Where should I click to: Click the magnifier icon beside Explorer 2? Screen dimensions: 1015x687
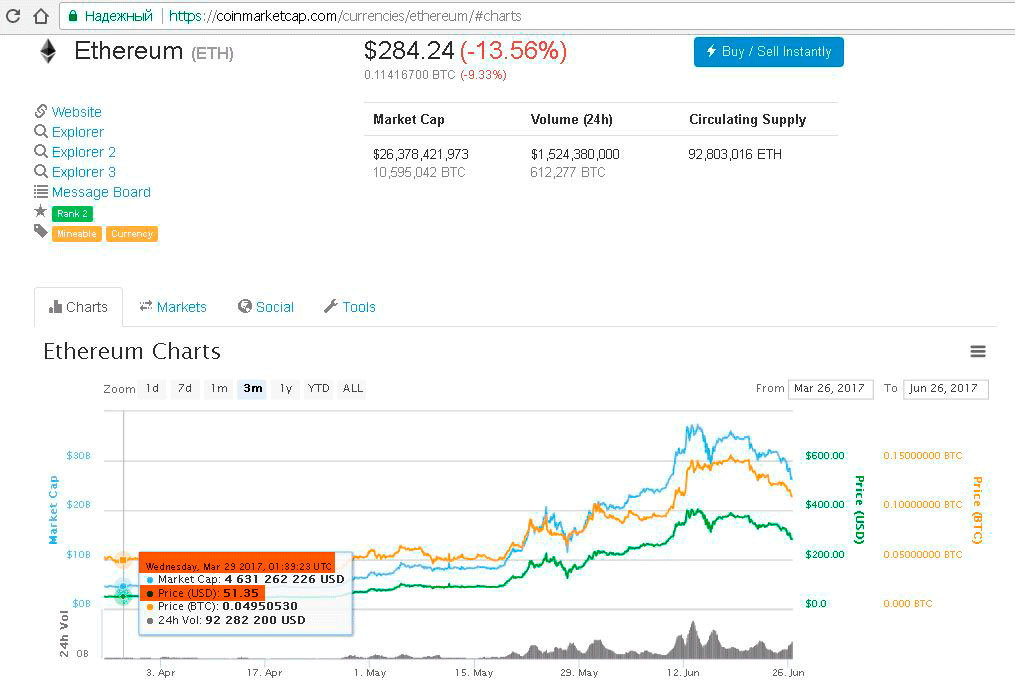coord(41,152)
